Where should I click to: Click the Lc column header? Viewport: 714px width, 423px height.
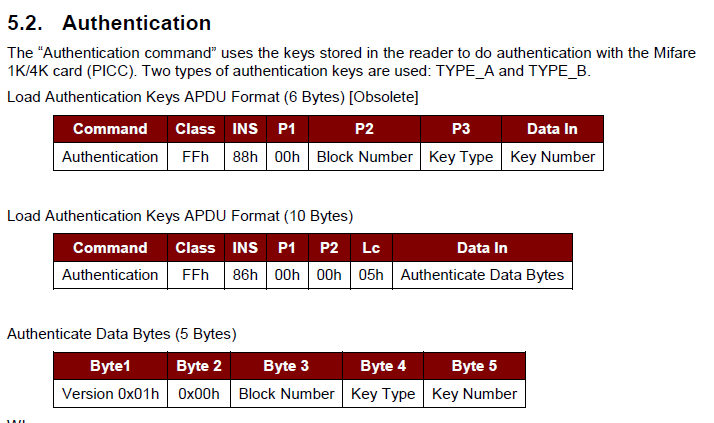point(371,248)
